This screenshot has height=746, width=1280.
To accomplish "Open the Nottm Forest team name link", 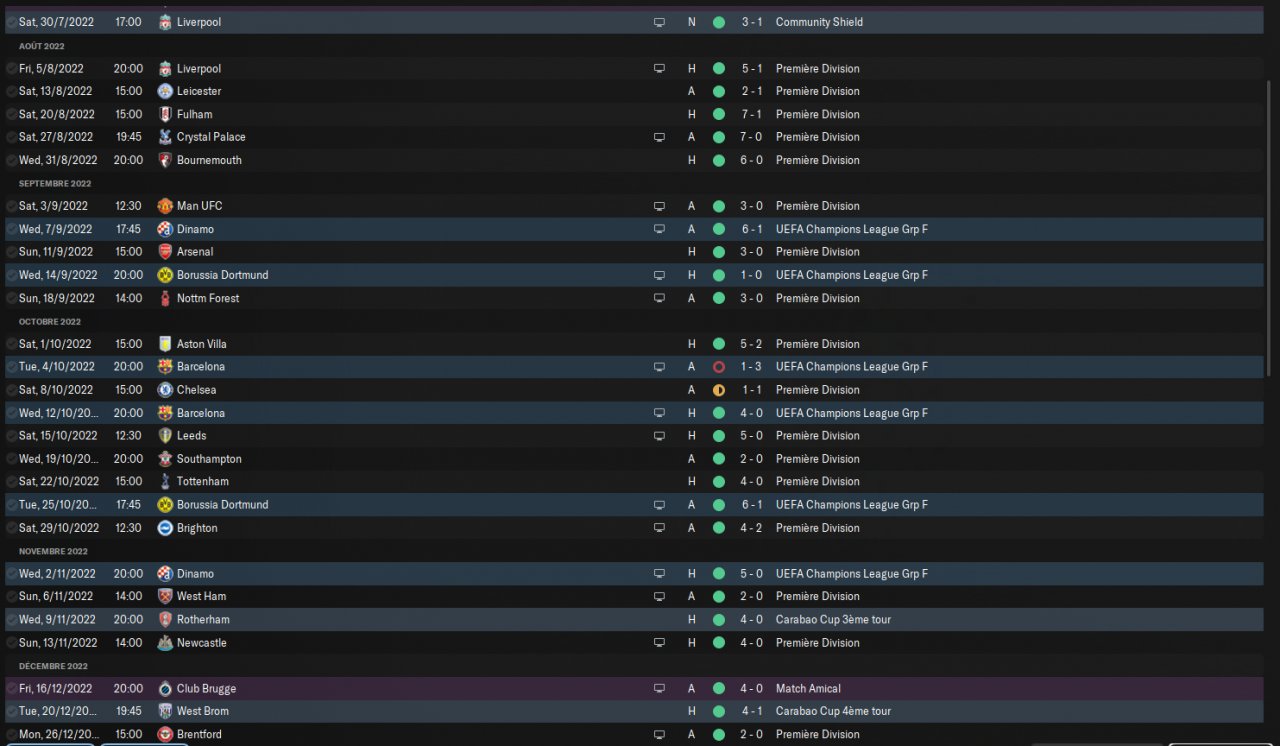I will pyautogui.click(x=208, y=298).
